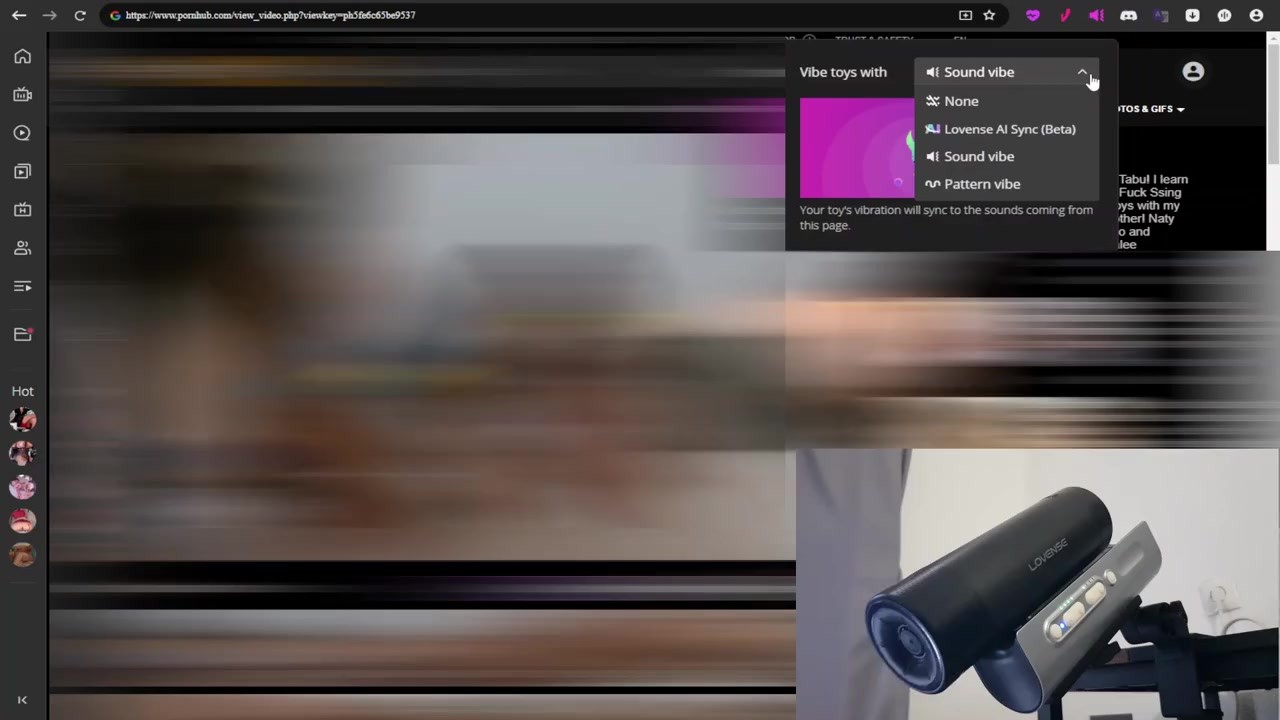Collapse the sidebar with the arrow icon
The image size is (1280, 720).
[x=22, y=700]
